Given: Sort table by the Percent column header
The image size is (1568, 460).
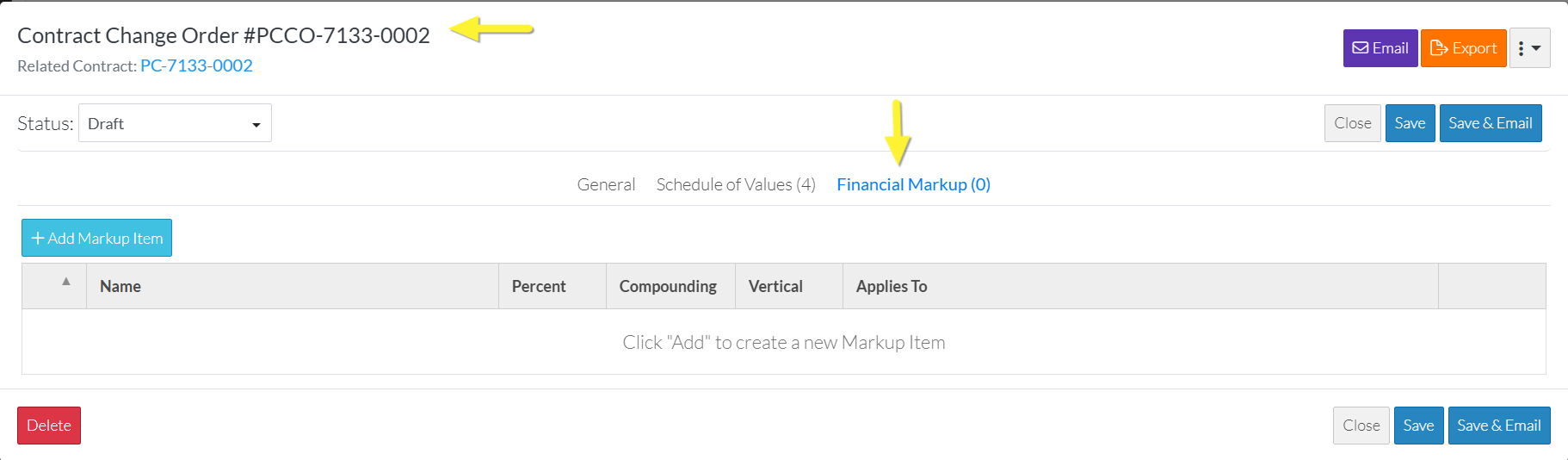Looking at the screenshot, I should click(539, 286).
